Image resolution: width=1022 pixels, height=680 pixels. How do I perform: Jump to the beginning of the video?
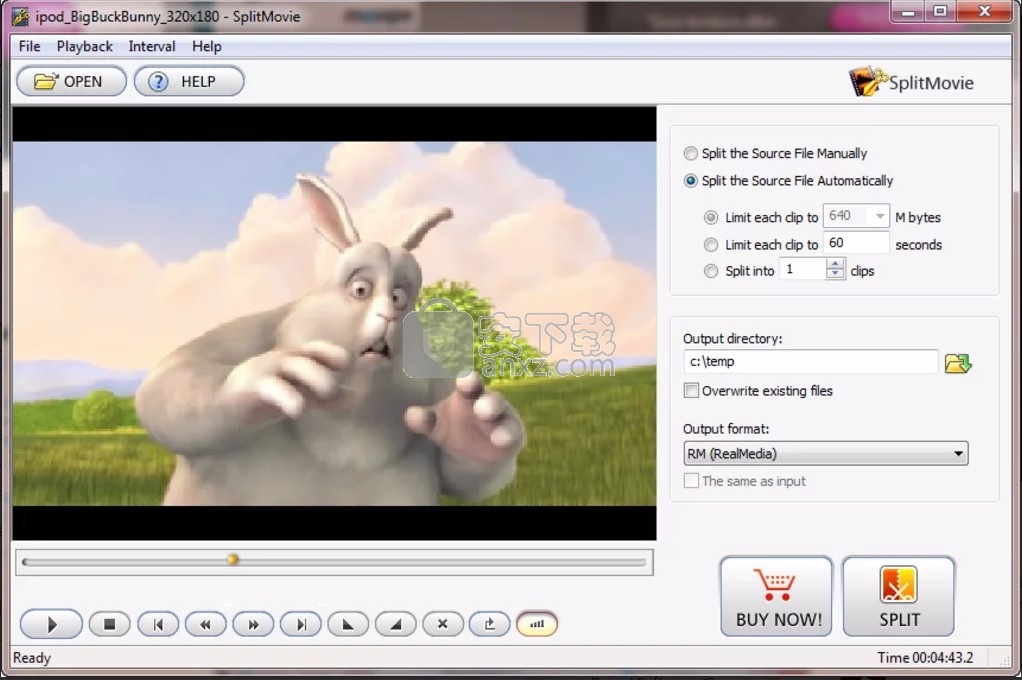click(157, 624)
